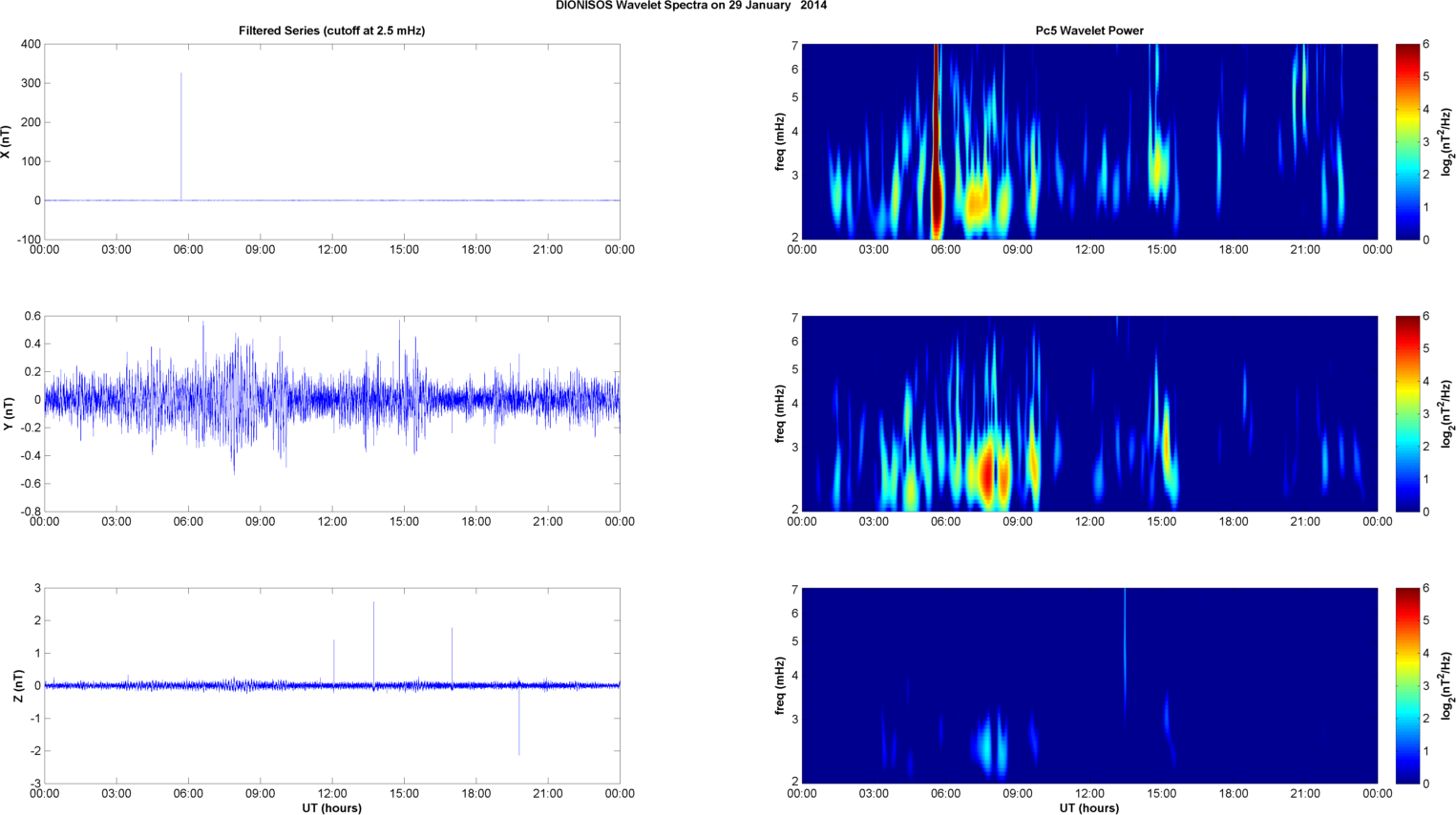The width and height of the screenshot is (1456, 815).
Task: Click the Z series spike at 12:00
Action: (333, 662)
